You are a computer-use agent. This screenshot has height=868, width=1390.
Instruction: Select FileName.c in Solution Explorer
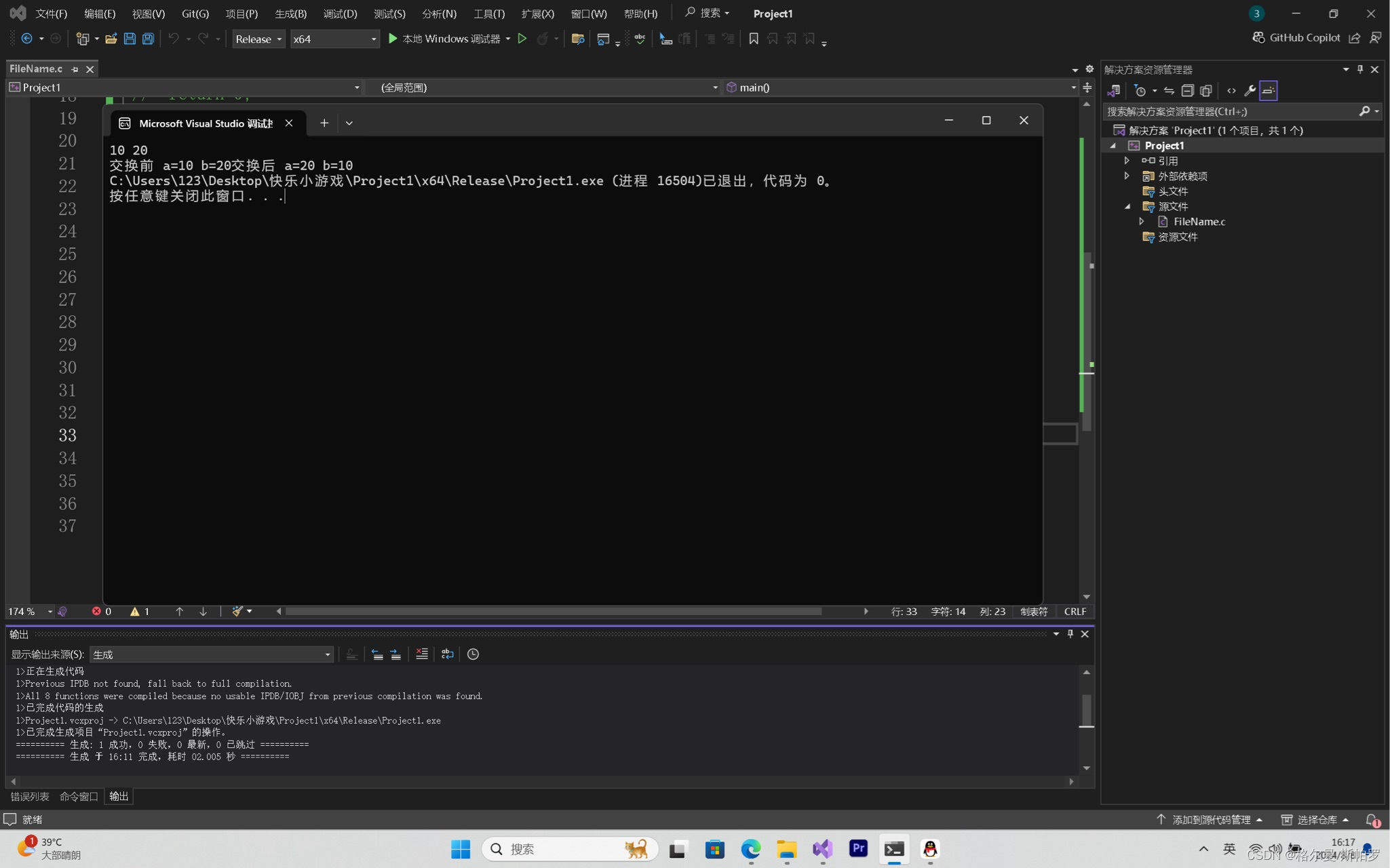point(1199,222)
